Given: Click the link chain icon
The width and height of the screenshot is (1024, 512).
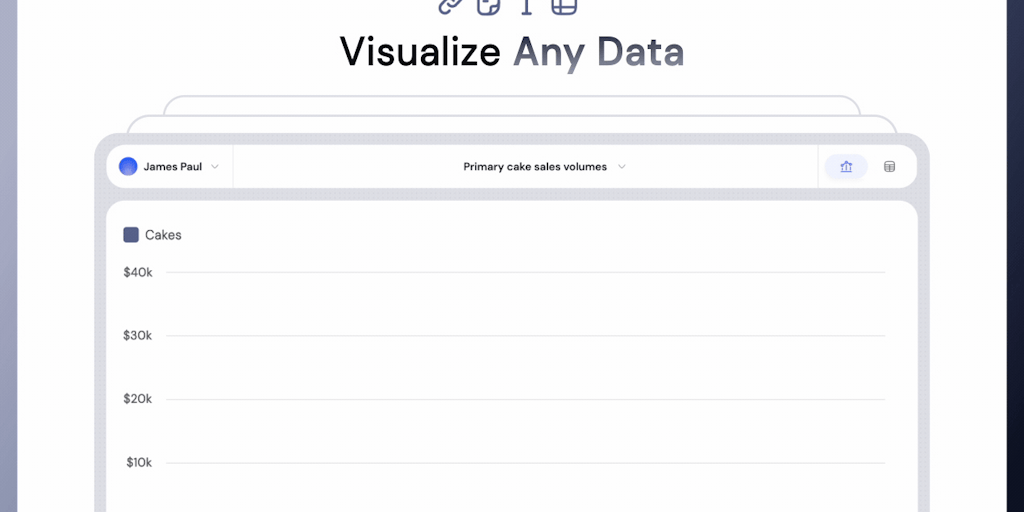Looking at the screenshot, I should (x=450, y=6).
